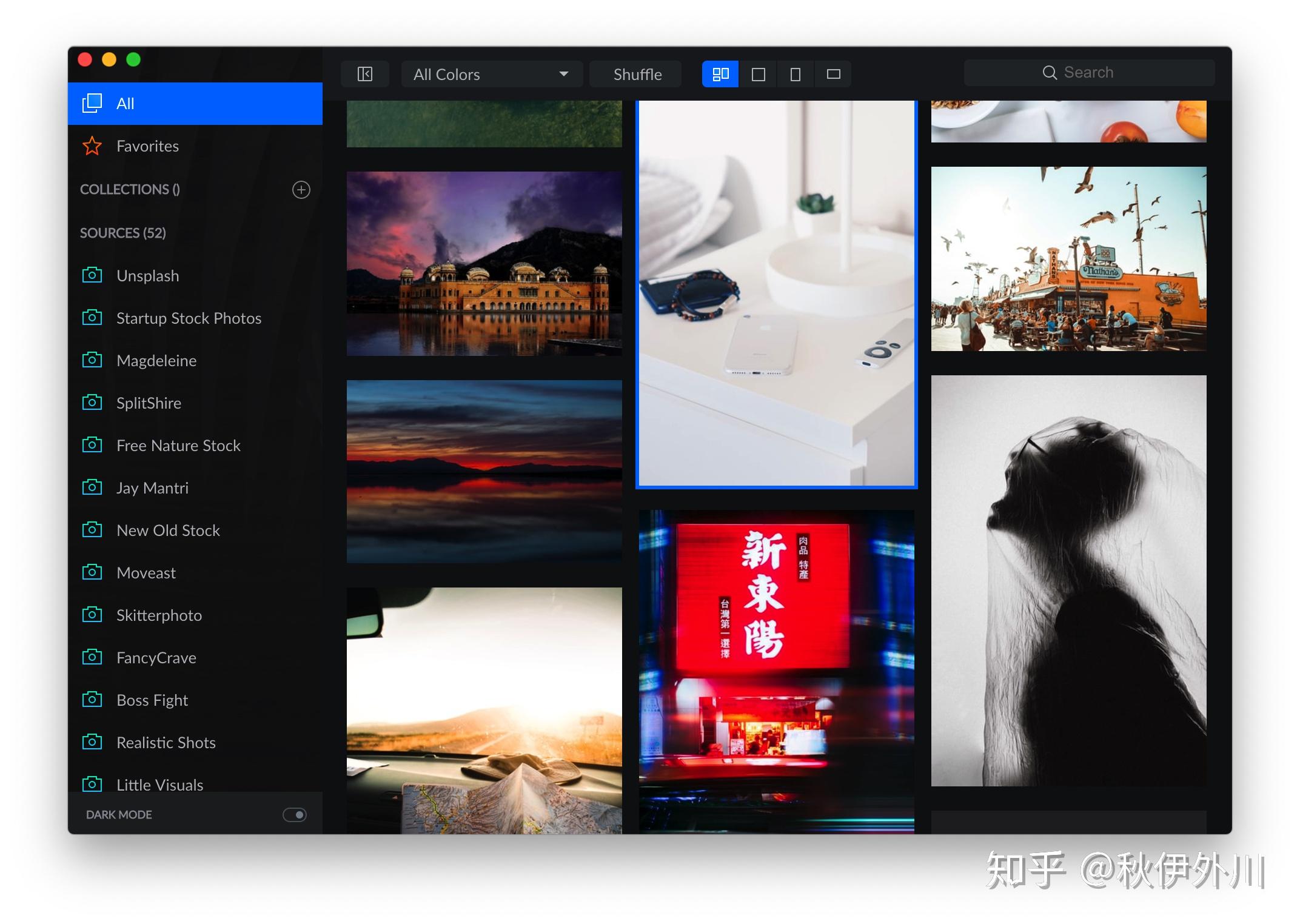Click the camera icon beside Magdeleine
The image size is (1300, 924).
(x=92, y=360)
